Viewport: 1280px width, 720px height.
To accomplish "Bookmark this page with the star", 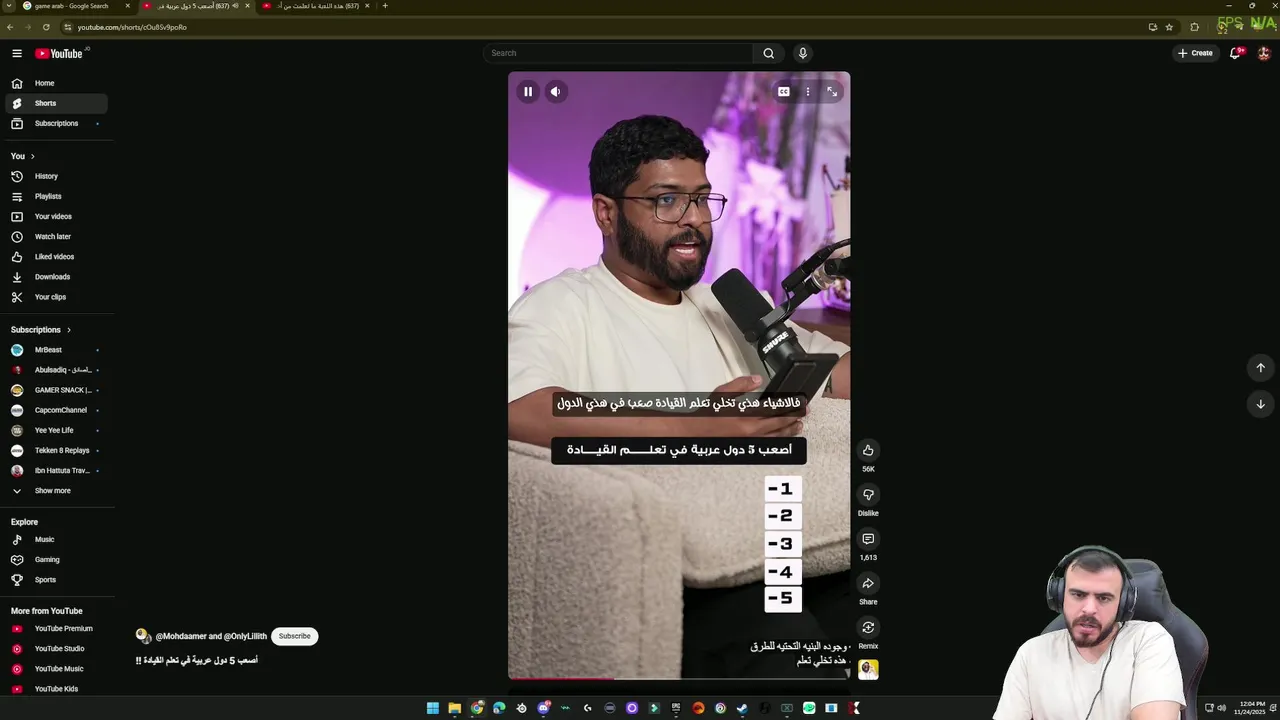I will [x=1169, y=27].
